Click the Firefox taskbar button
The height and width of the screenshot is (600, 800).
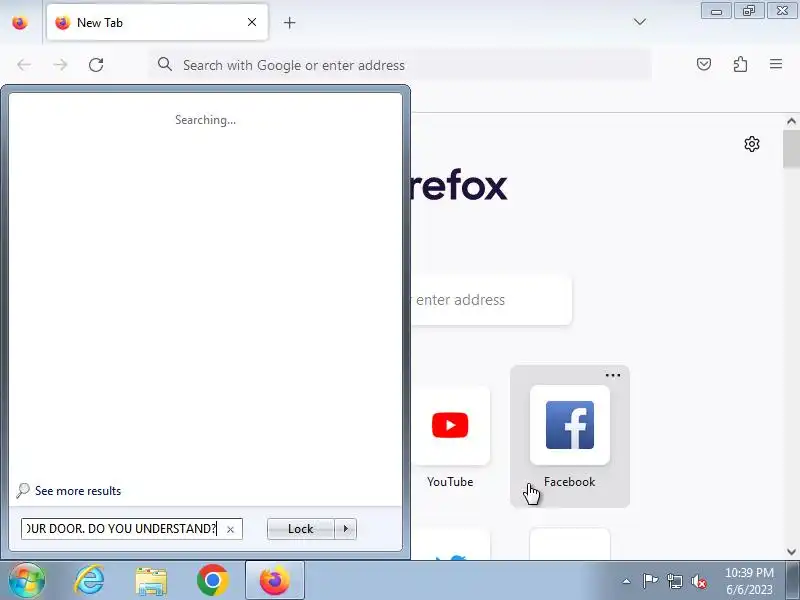point(275,581)
